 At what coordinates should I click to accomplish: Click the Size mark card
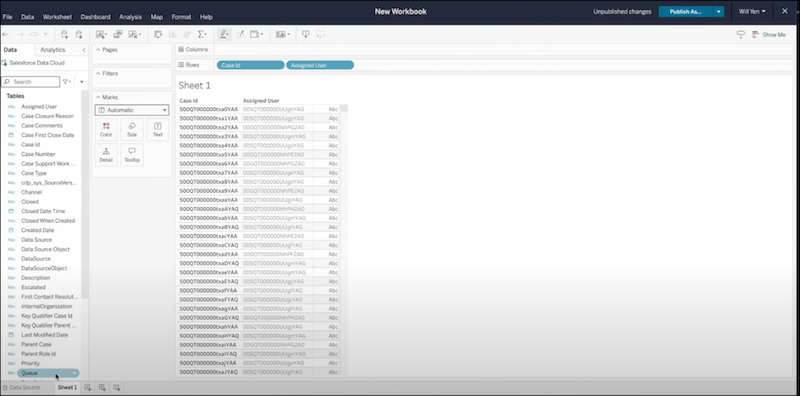click(x=132, y=130)
